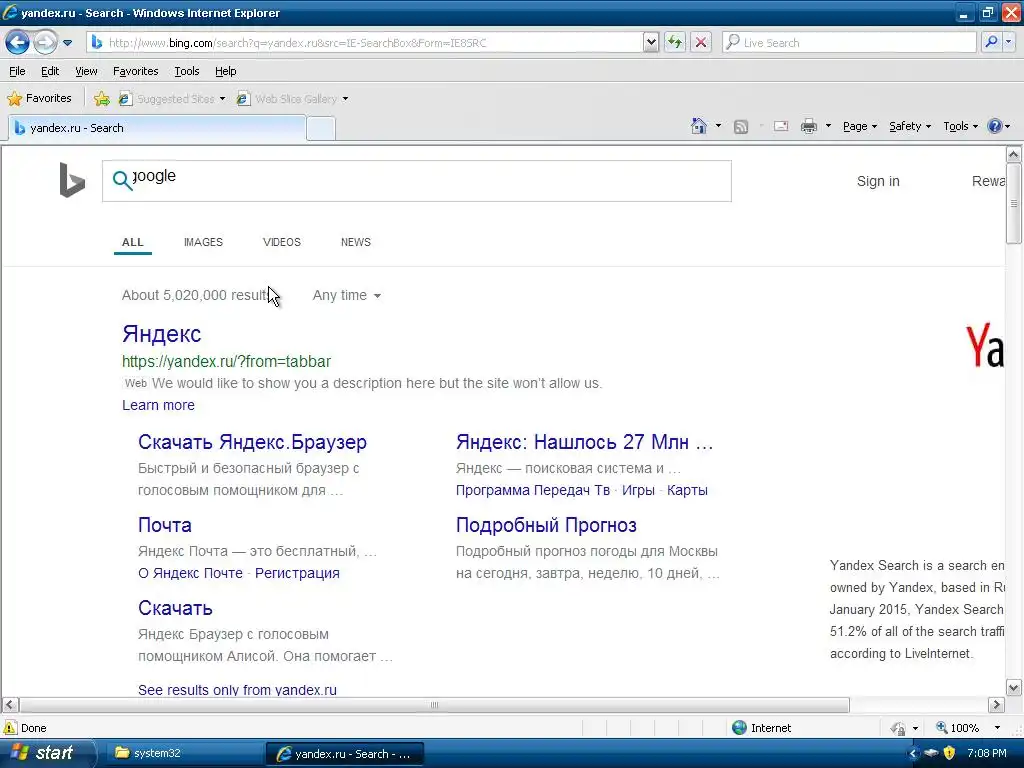
Task: Open the command bar Tools menu
Action: 960,126
